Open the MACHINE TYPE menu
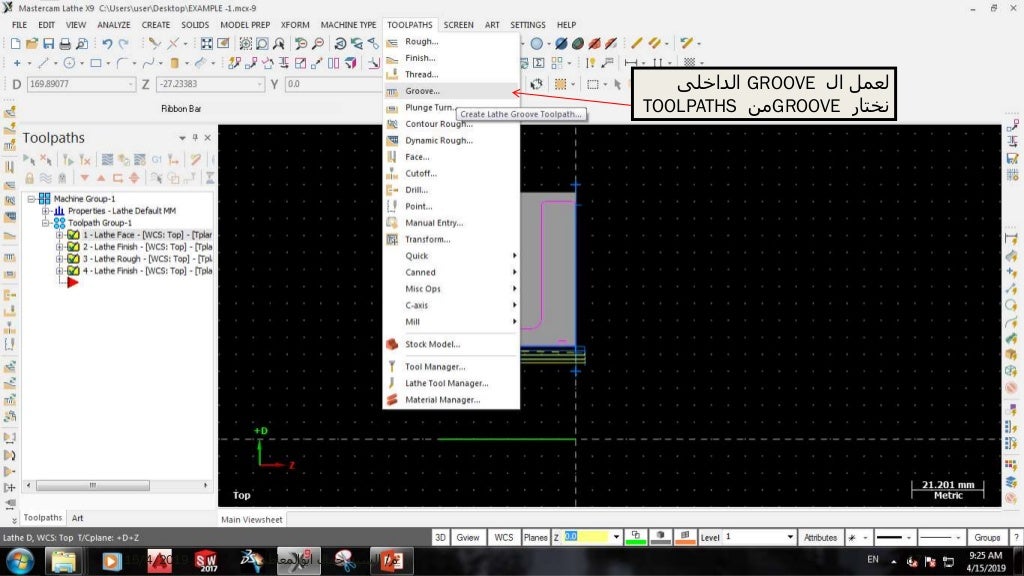1024x576 pixels. pyautogui.click(x=348, y=25)
